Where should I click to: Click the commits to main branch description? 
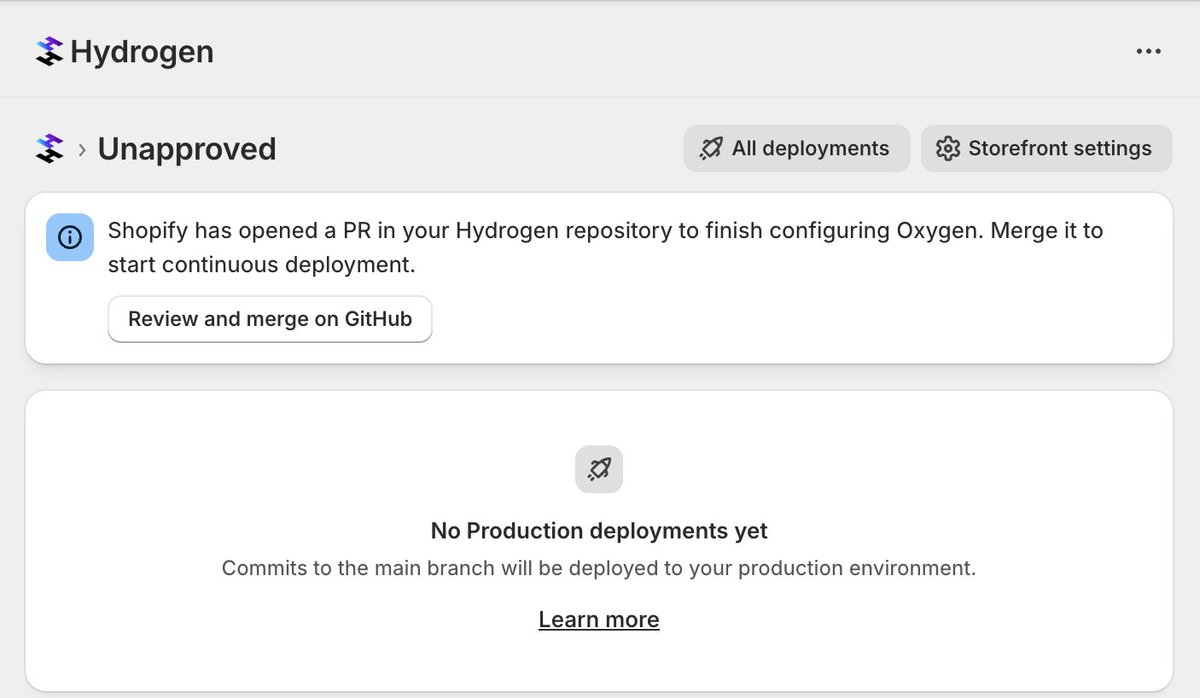click(599, 568)
